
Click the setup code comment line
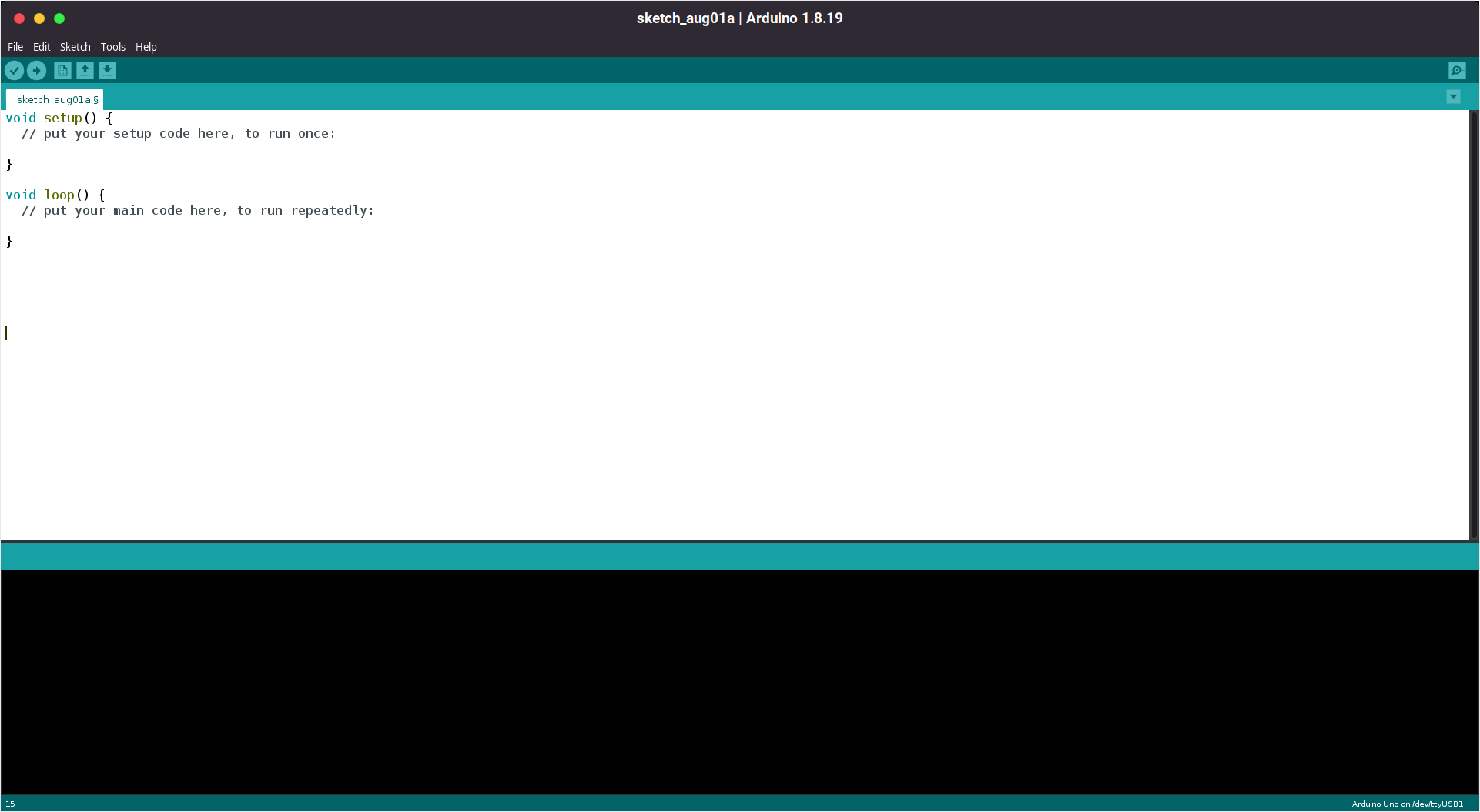pyautogui.click(x=179, y=133)
